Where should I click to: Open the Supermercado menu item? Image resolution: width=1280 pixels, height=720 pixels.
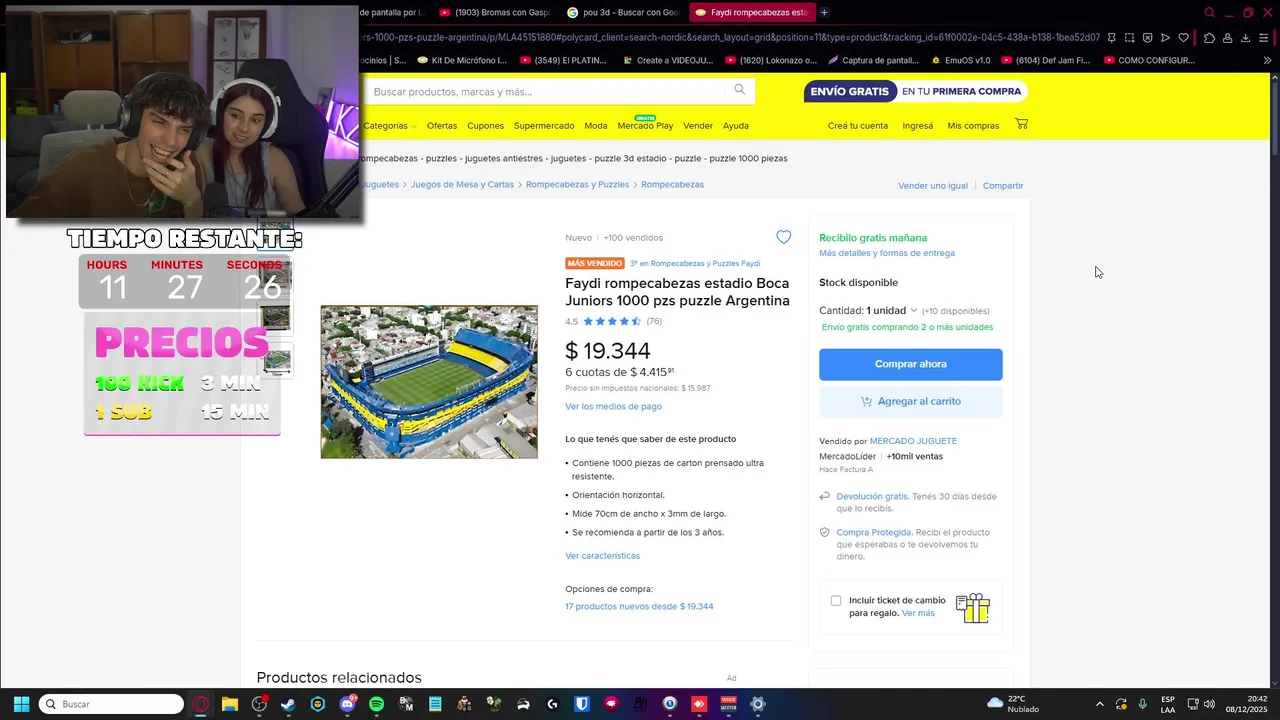pyautogui.click(x=544, y=125)
